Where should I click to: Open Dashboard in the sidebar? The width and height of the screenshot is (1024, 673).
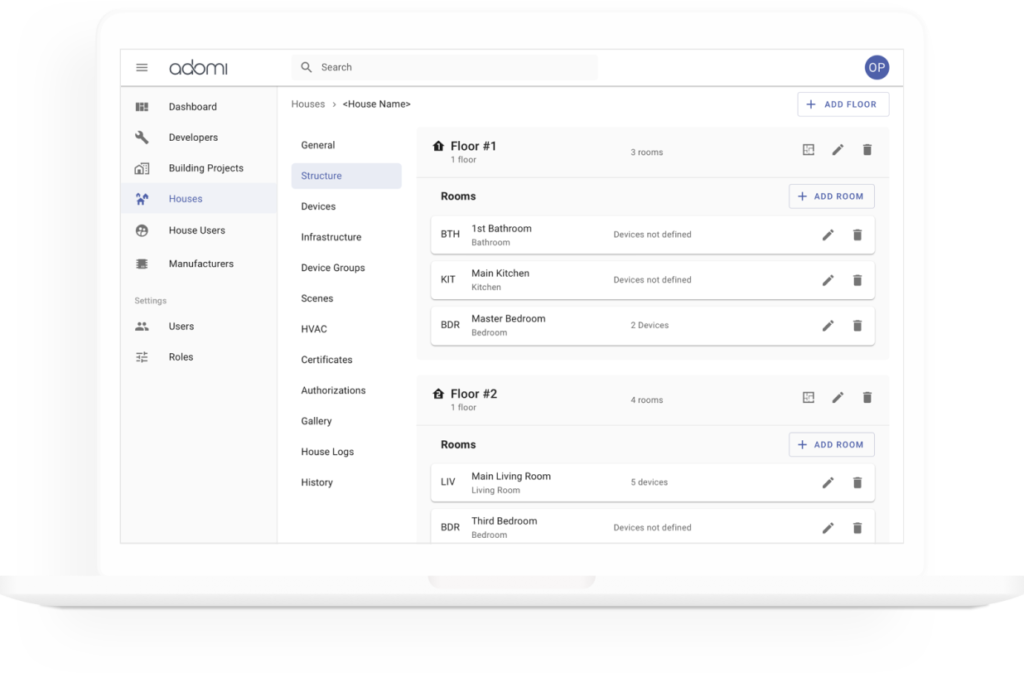[199, 106]
